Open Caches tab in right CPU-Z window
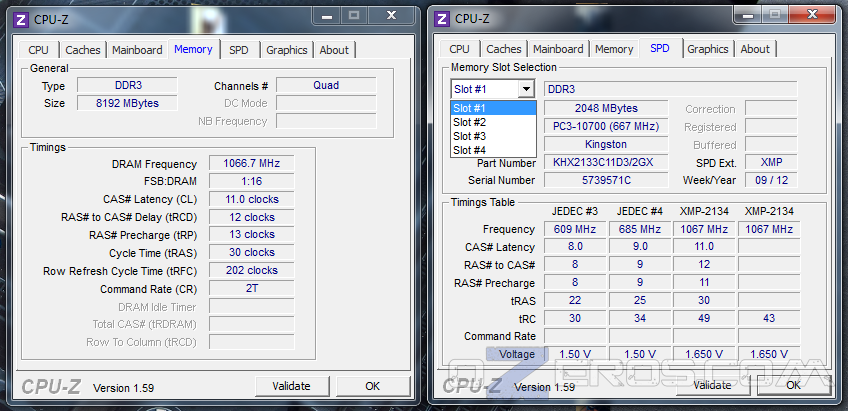Viewport: 848px width, 411px height. (504, 49)
